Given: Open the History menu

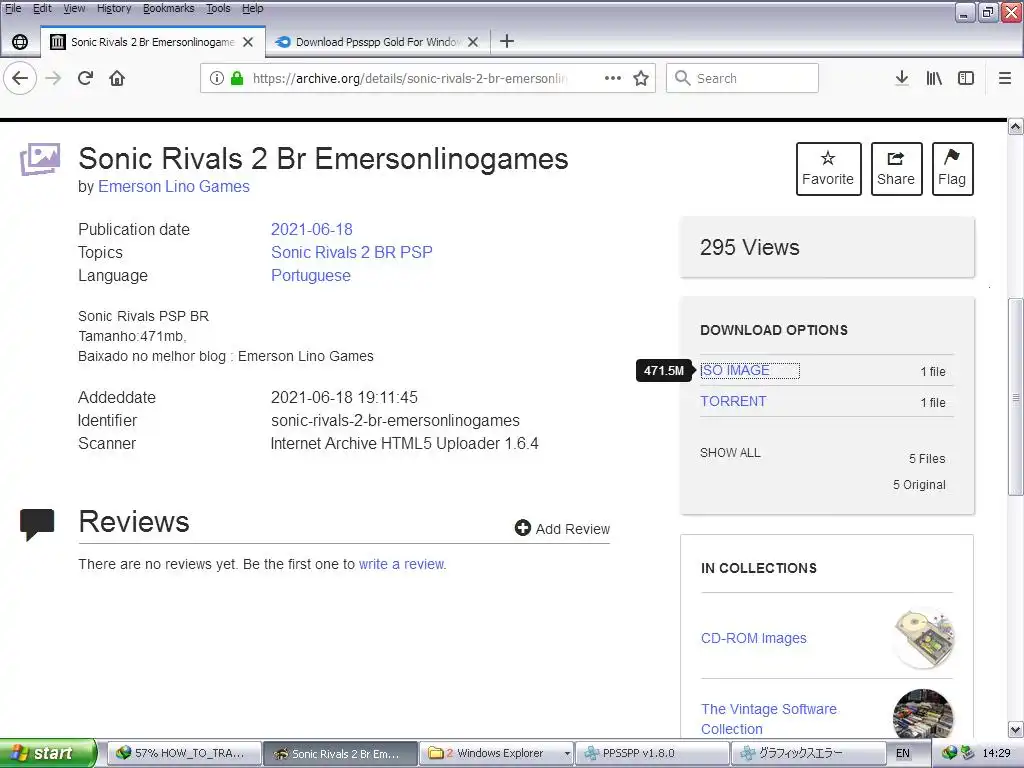Looking at the screenshot, I should (114, 8).
